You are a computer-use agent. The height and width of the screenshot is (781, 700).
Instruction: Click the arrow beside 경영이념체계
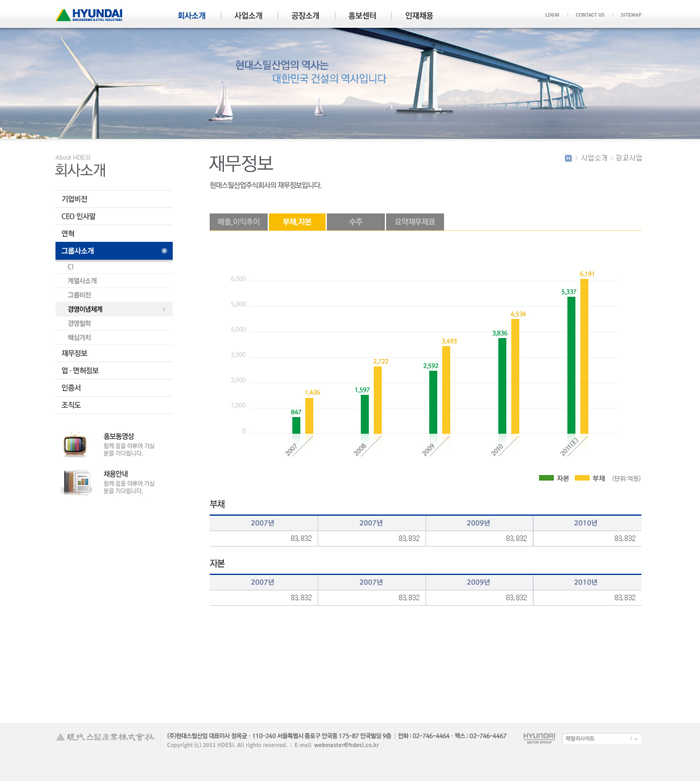click(164, 310)
